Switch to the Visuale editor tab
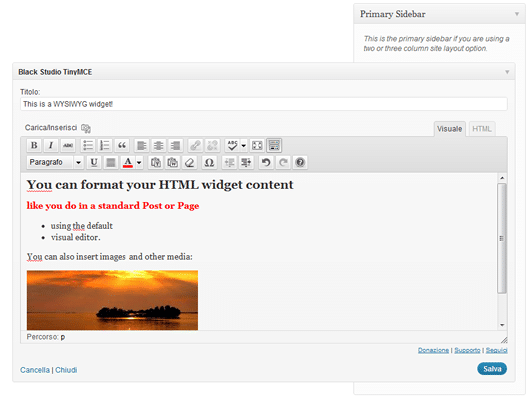The height and width of the screenshot is (400, 532). click(450, 129)
